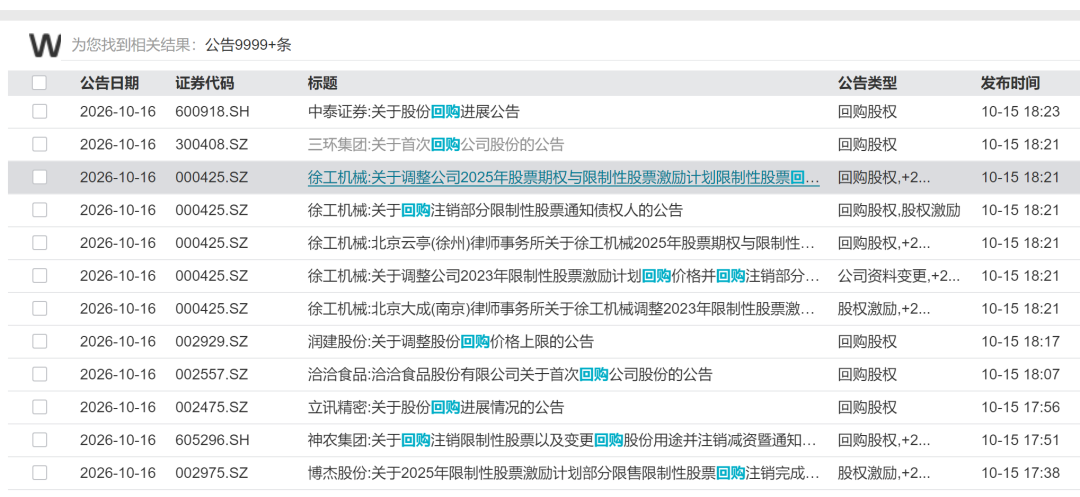1080x497 pixels.
Task: Click the W logo icon
Action: tap(45, 45)
